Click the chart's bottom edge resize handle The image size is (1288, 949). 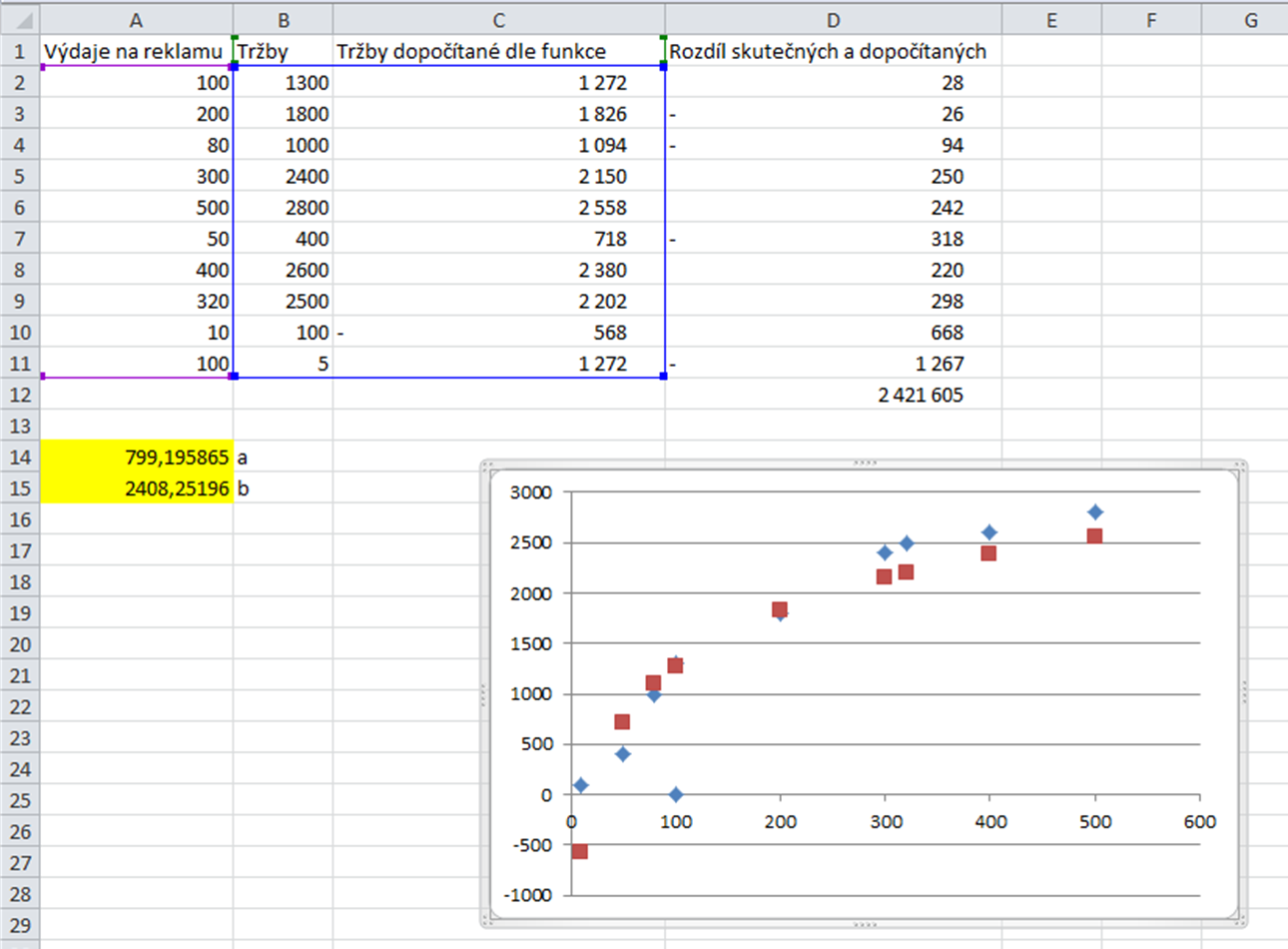[x=865, y=925]
